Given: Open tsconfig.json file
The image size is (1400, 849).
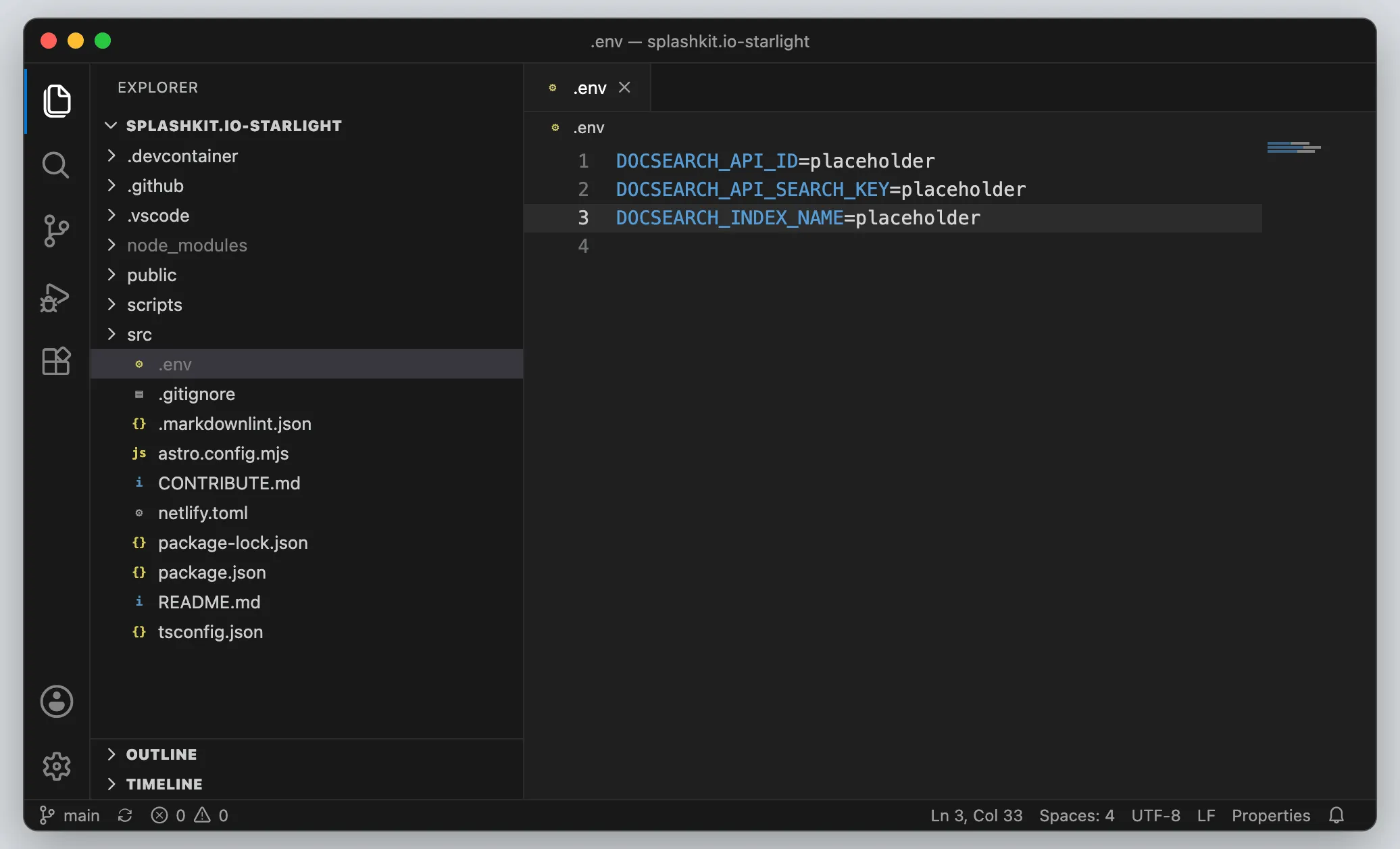Looking at the screenshot, I should pos(307,632).
